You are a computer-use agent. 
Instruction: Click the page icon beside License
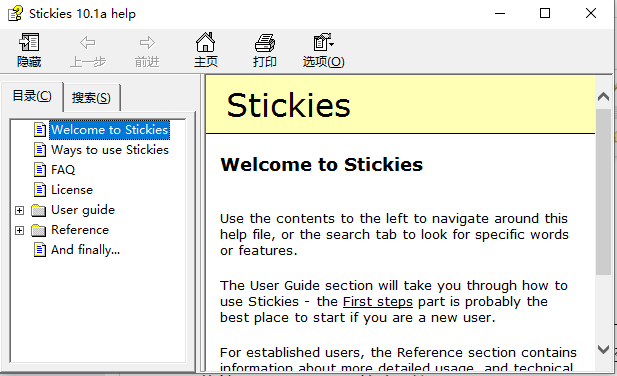pos(40,190)
